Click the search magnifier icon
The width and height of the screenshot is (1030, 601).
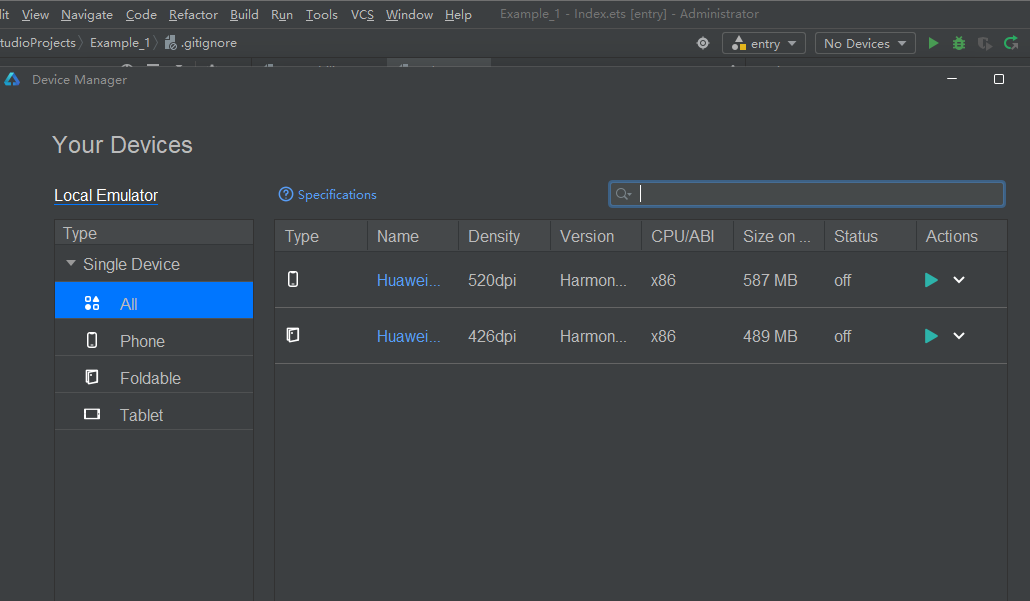(x=623, y=194)
